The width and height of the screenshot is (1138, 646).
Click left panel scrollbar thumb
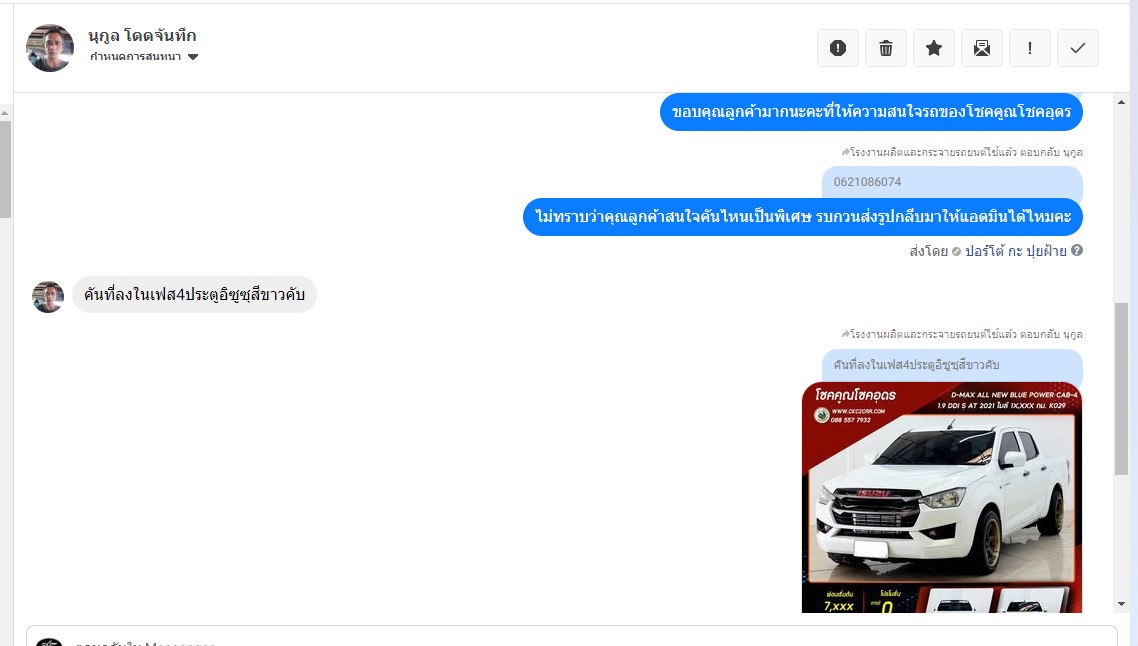[5, 169]
